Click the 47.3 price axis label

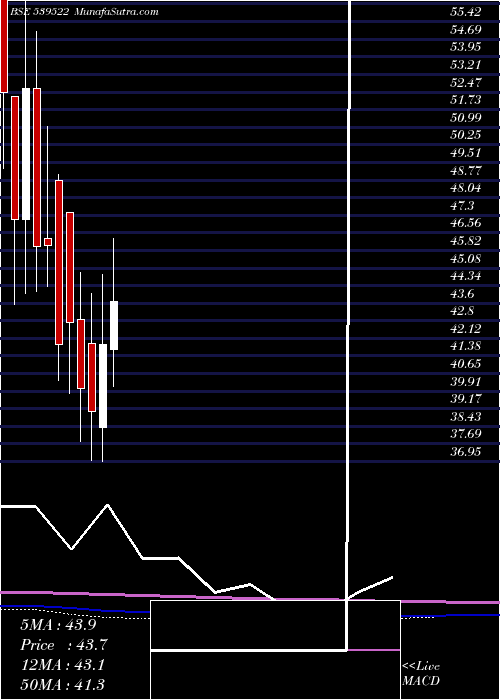click(x=462, y=206)
